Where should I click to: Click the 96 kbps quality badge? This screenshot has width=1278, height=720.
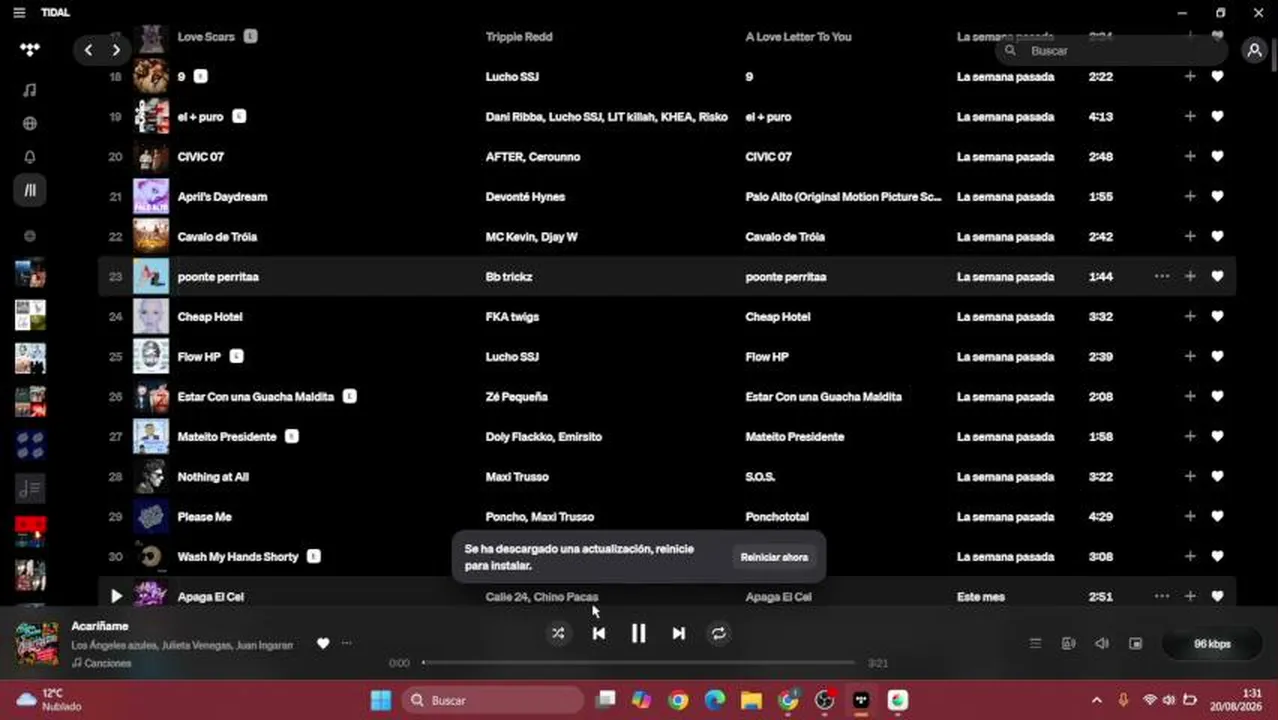pyautogui.click(x=1212, y=644)
